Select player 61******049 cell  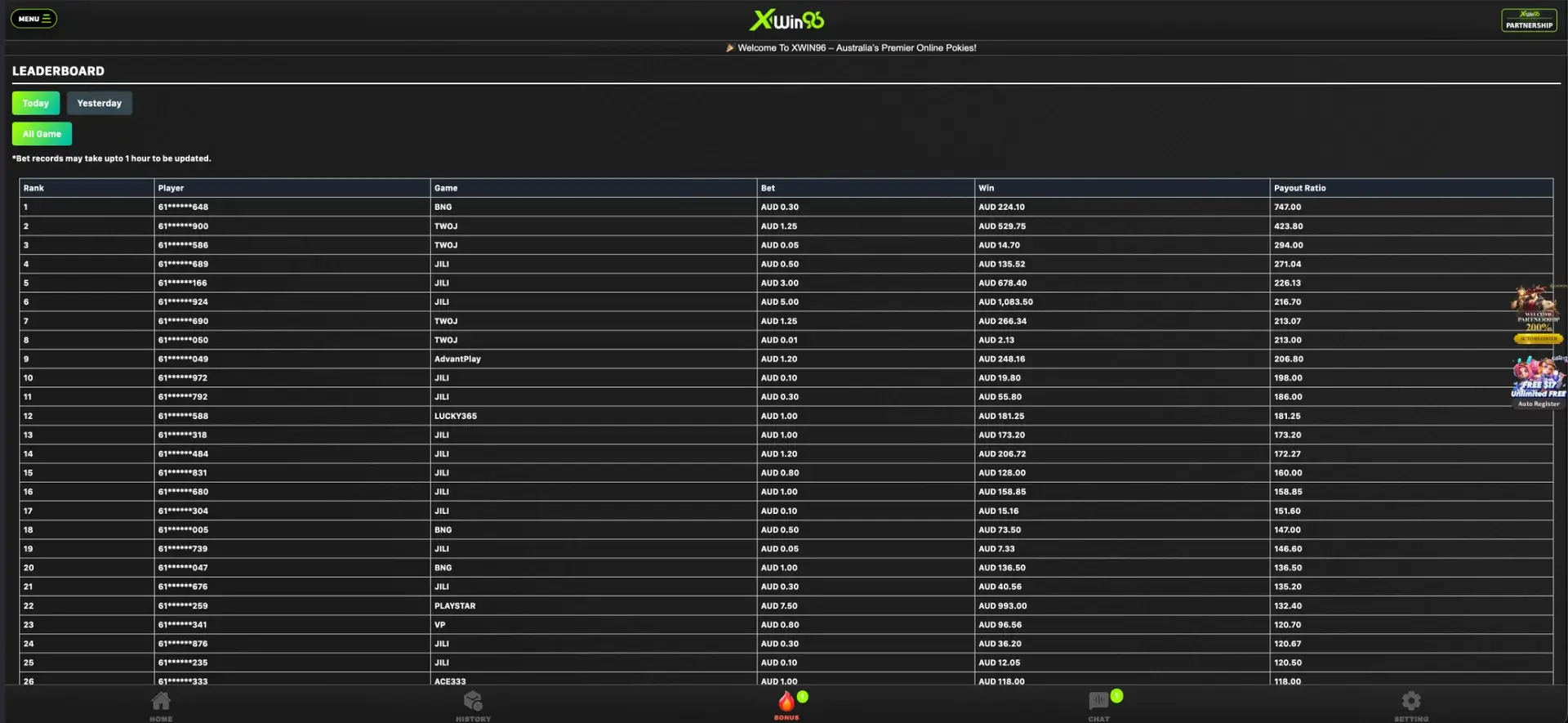(x=292, y=359)
